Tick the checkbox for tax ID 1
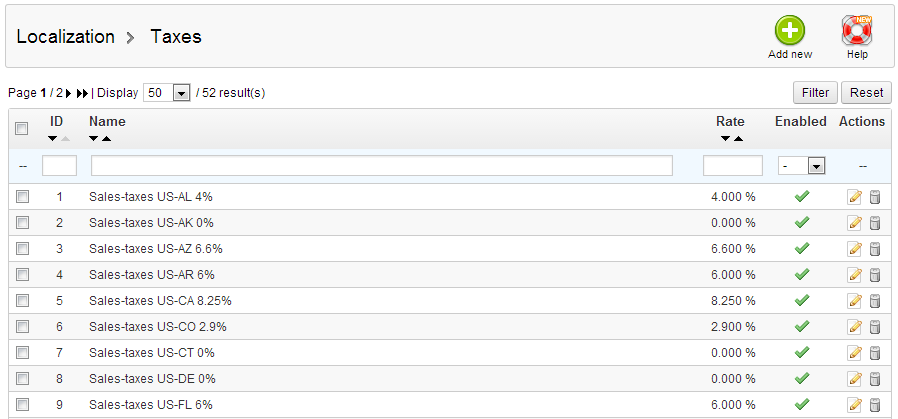Viewport: 898px width, 419px height. (x=22, y=197)
